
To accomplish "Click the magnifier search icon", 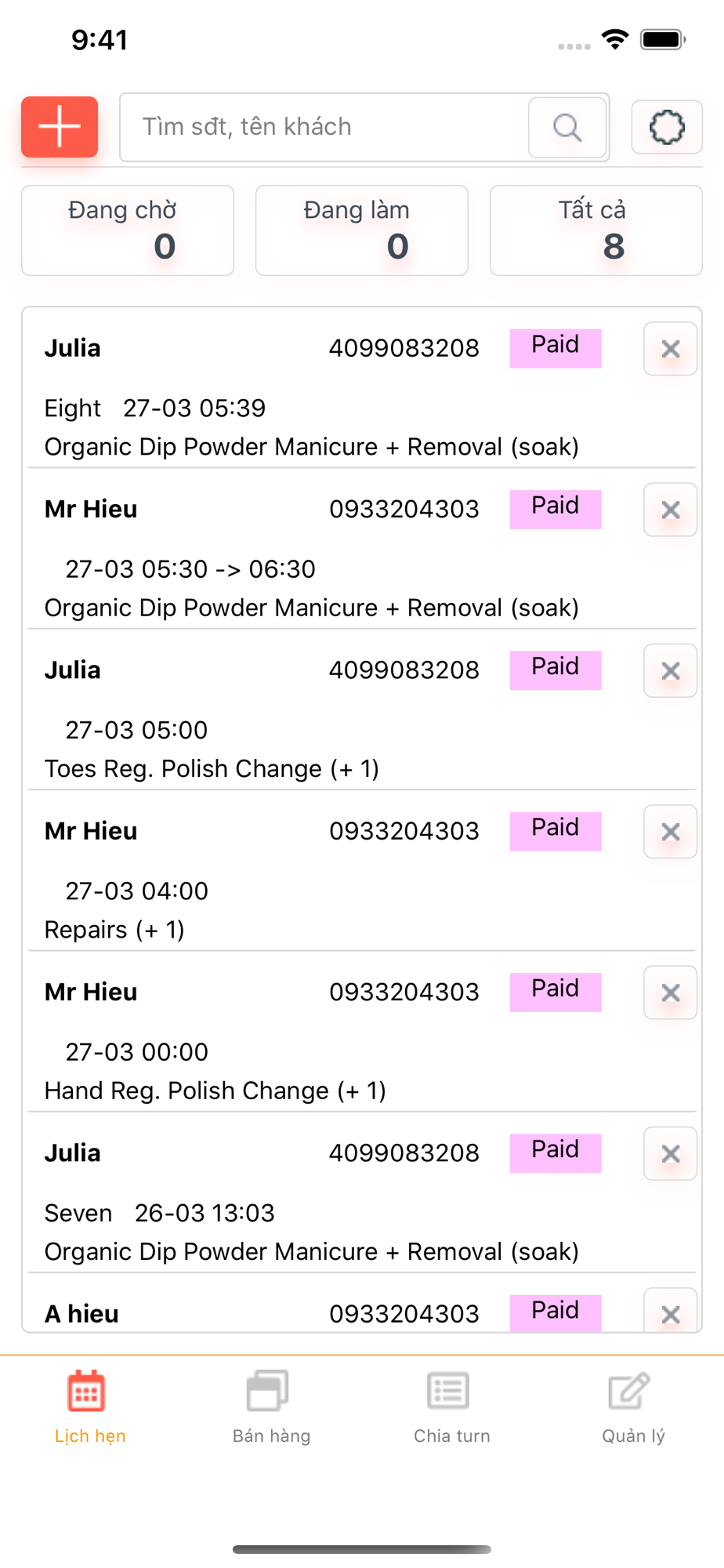I will pos(567,127).
